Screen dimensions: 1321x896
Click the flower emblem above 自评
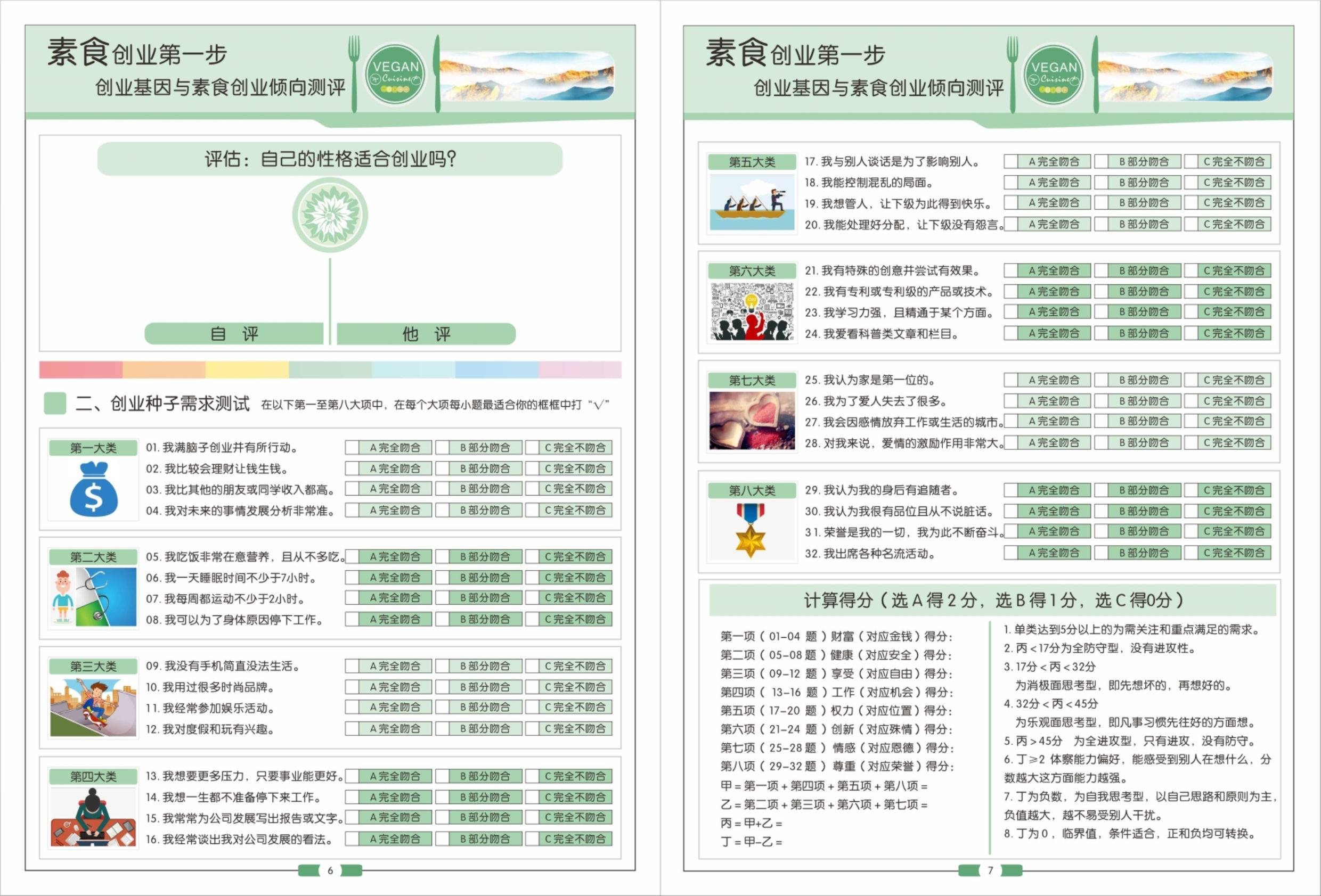click(330, 215)
